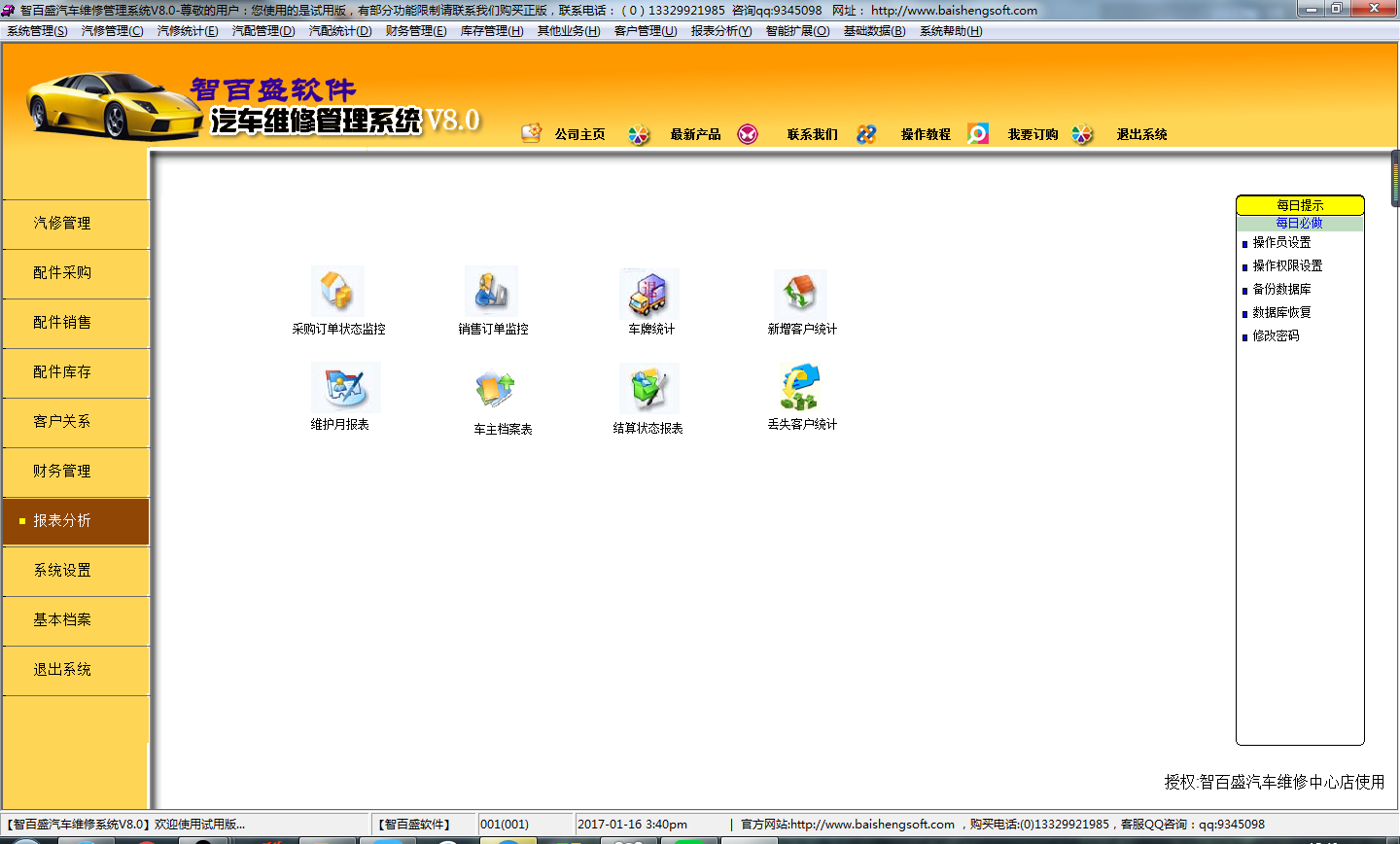The height and width of the screenshot is (844, 1400).
Task: Click the 车牌统计 truck icon
Action: tap(648, 294)
